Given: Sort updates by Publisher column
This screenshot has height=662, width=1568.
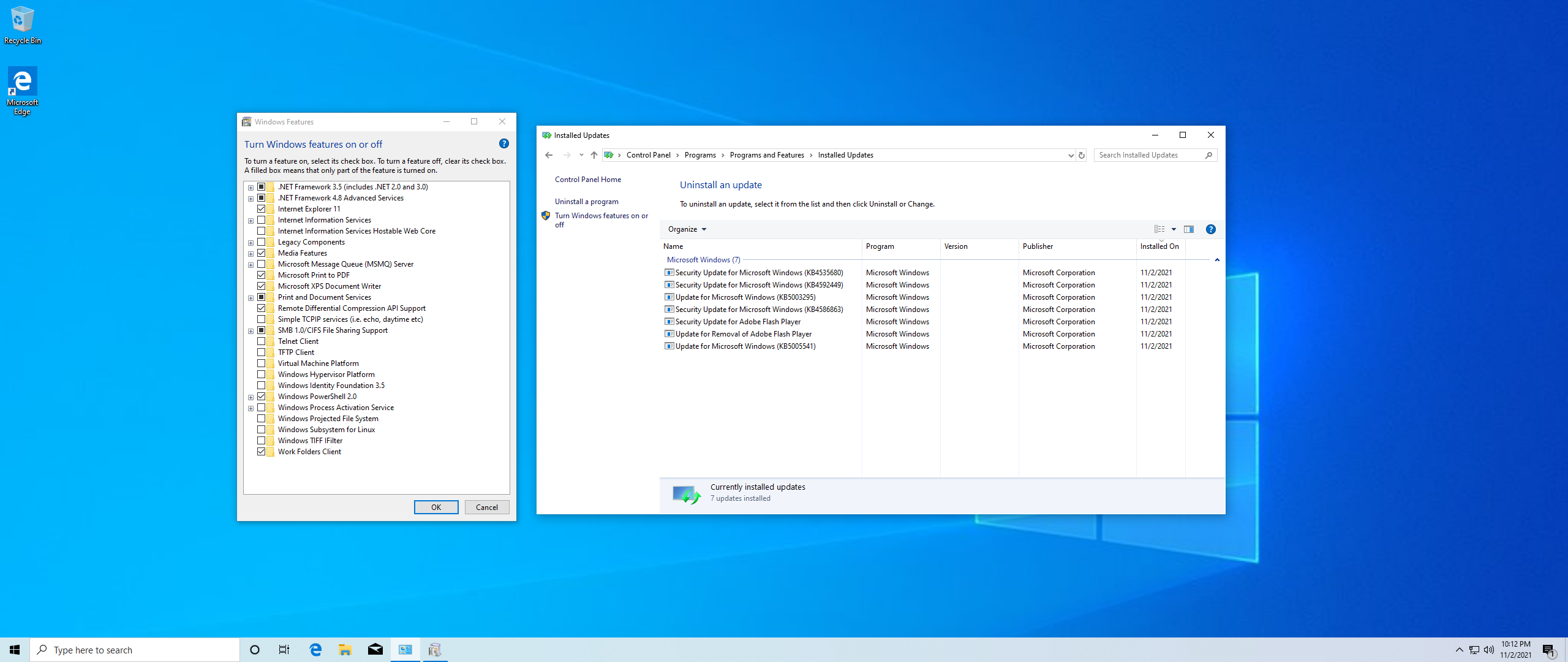Looking at the screenshot, I should [1077, 246].
